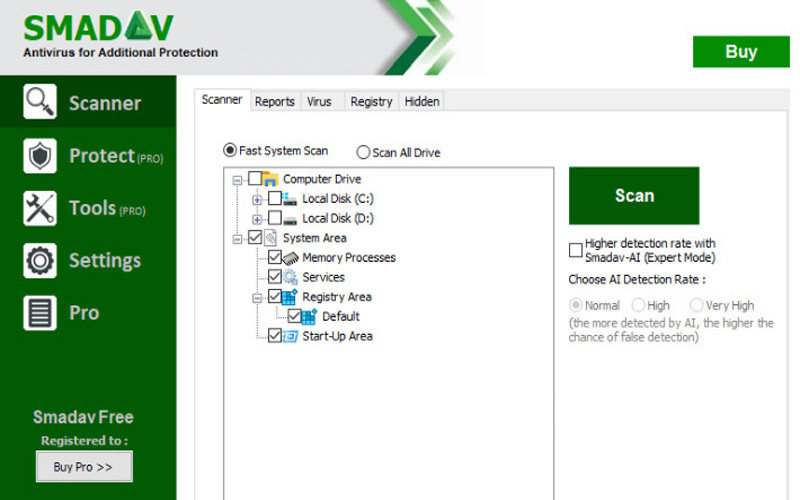Open the Registry tab

tap(371, 102)
